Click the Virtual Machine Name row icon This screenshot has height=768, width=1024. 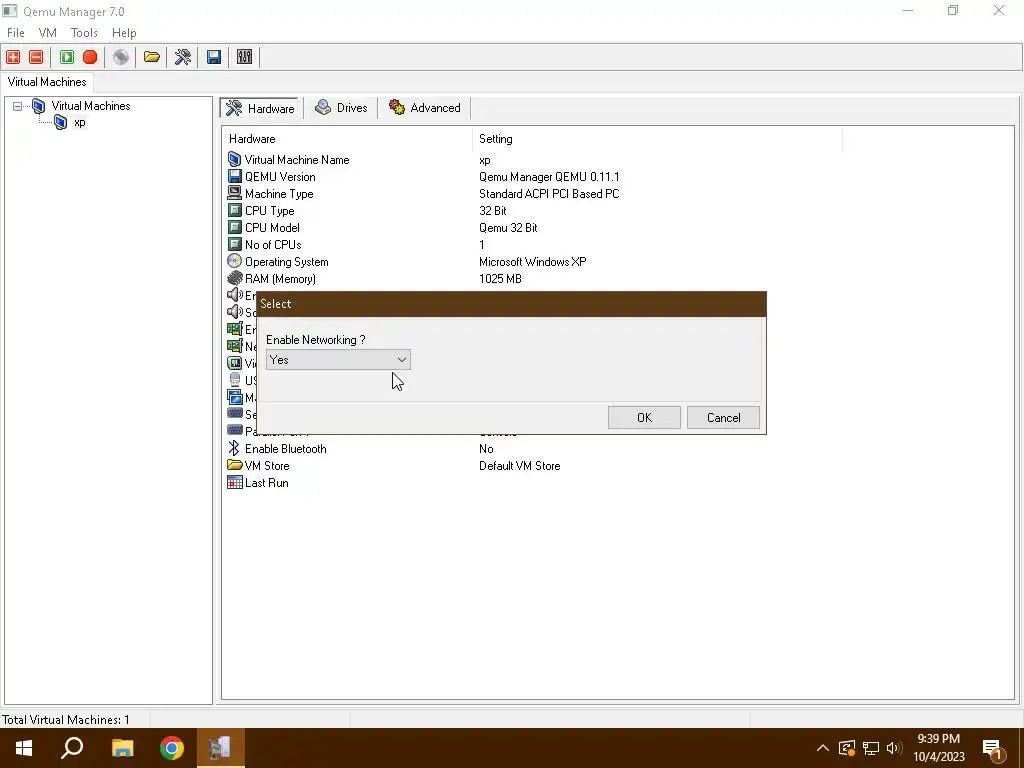pyautogui.click(x=234, y=159)
